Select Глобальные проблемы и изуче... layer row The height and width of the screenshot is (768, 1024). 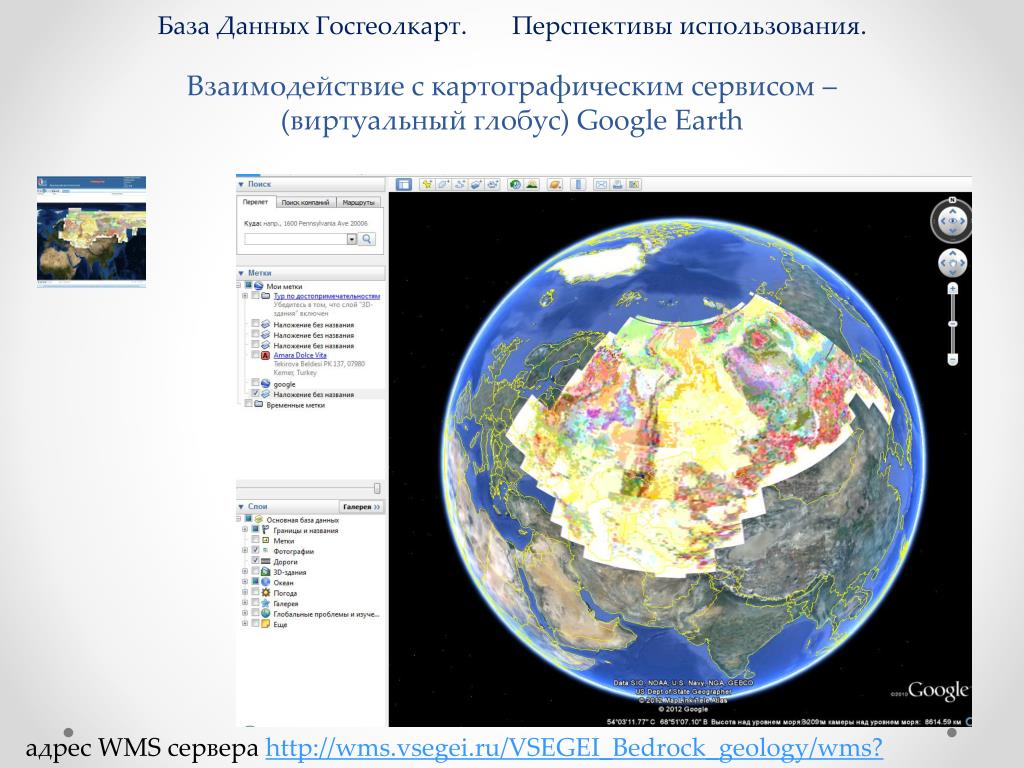click(x=326, y=614)
